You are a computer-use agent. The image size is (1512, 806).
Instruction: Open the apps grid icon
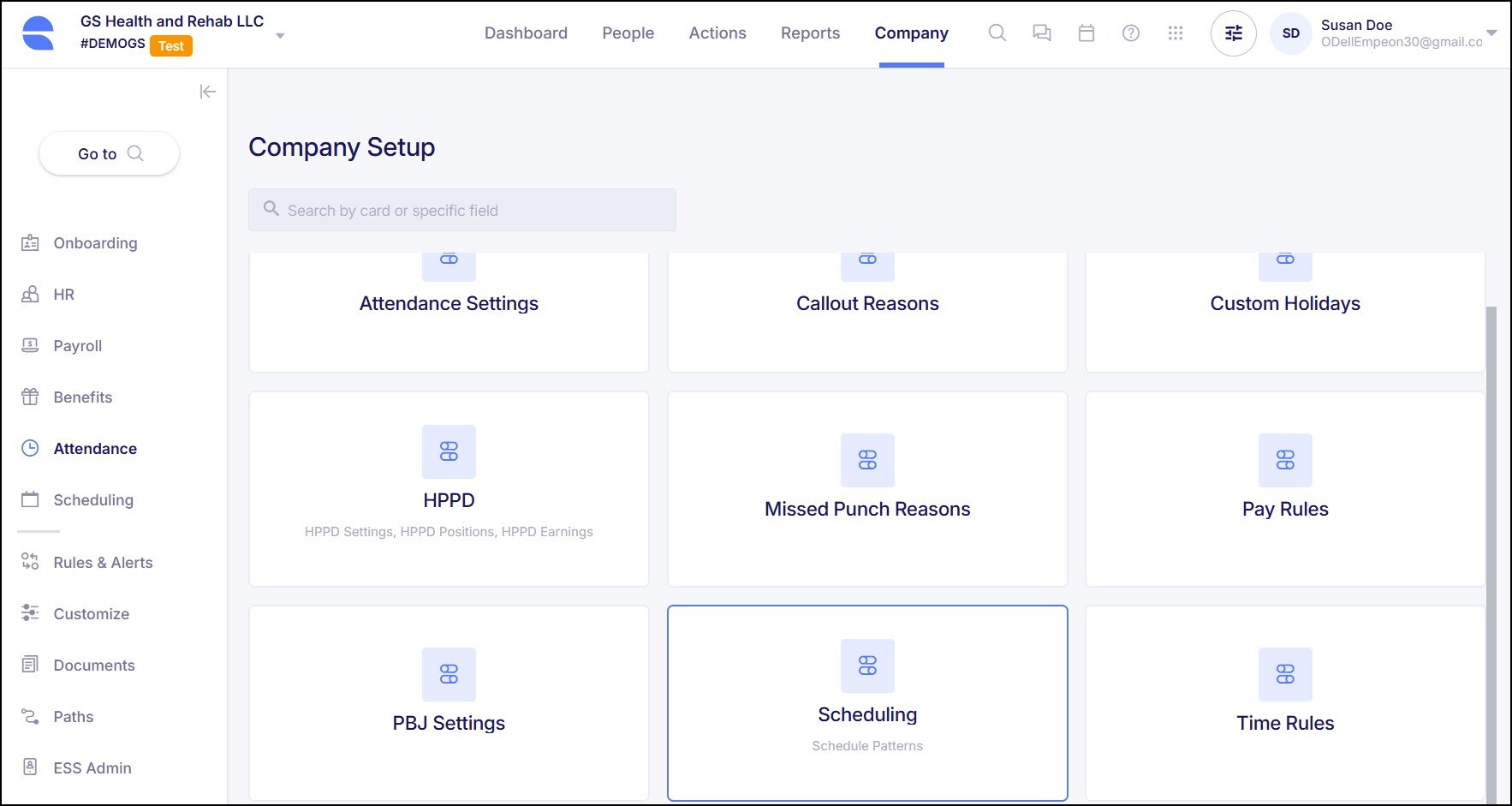click(1175, 33)
